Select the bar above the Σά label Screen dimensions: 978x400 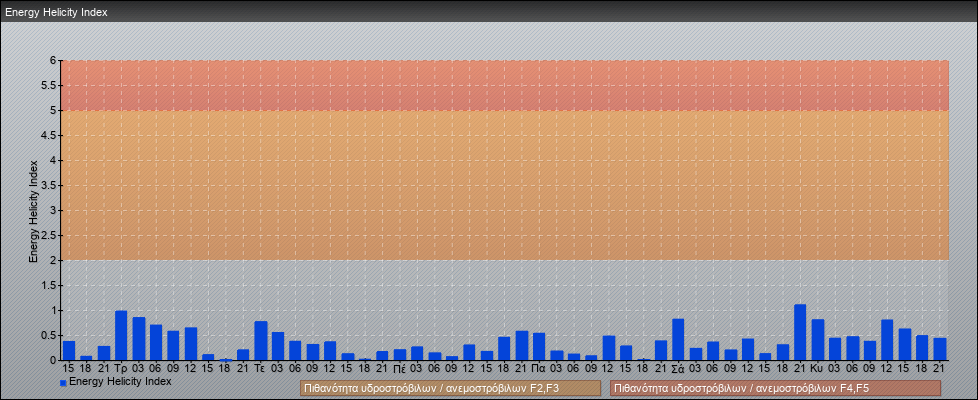point(678,340)
